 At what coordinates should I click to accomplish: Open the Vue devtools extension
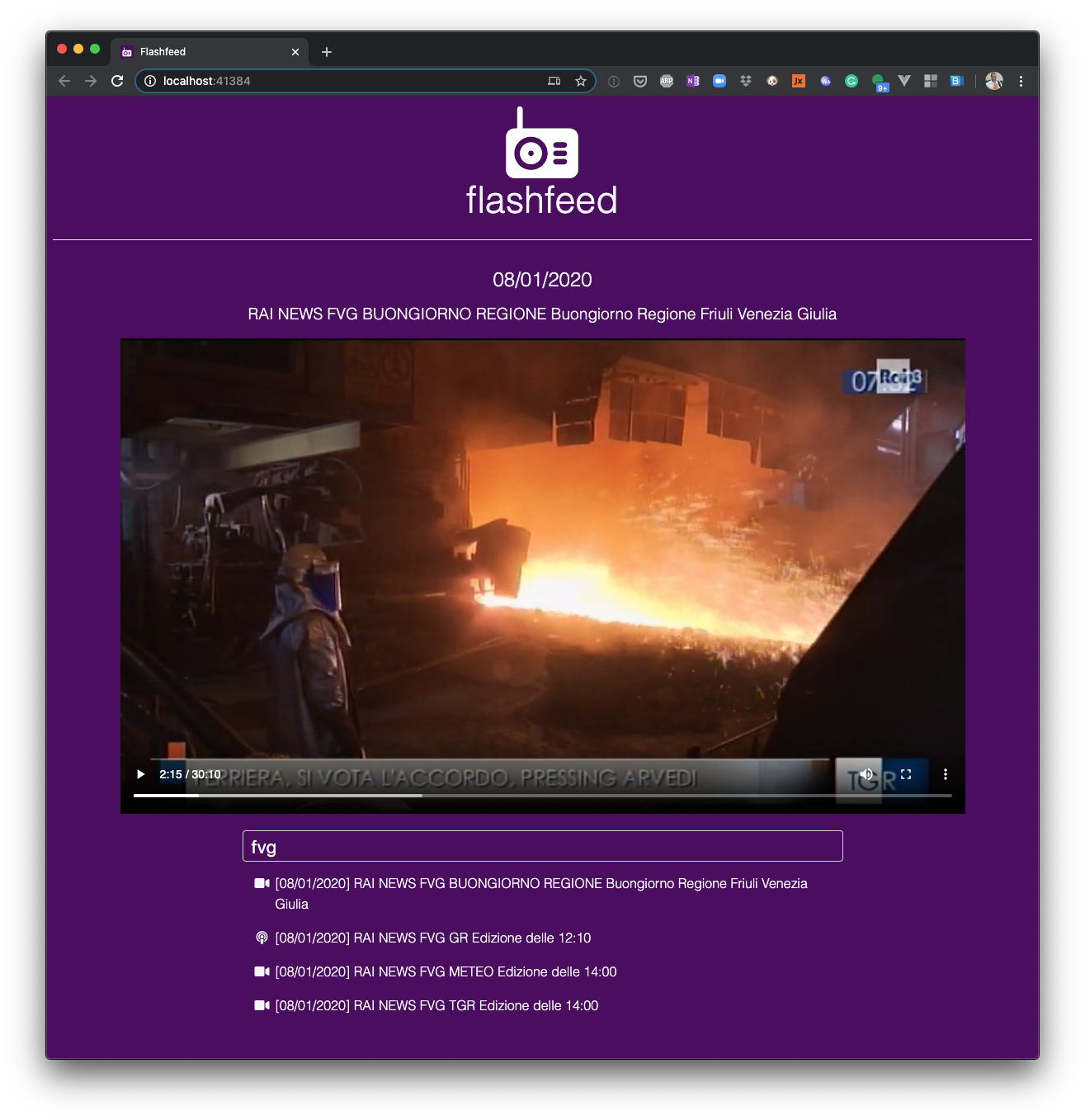904,81
